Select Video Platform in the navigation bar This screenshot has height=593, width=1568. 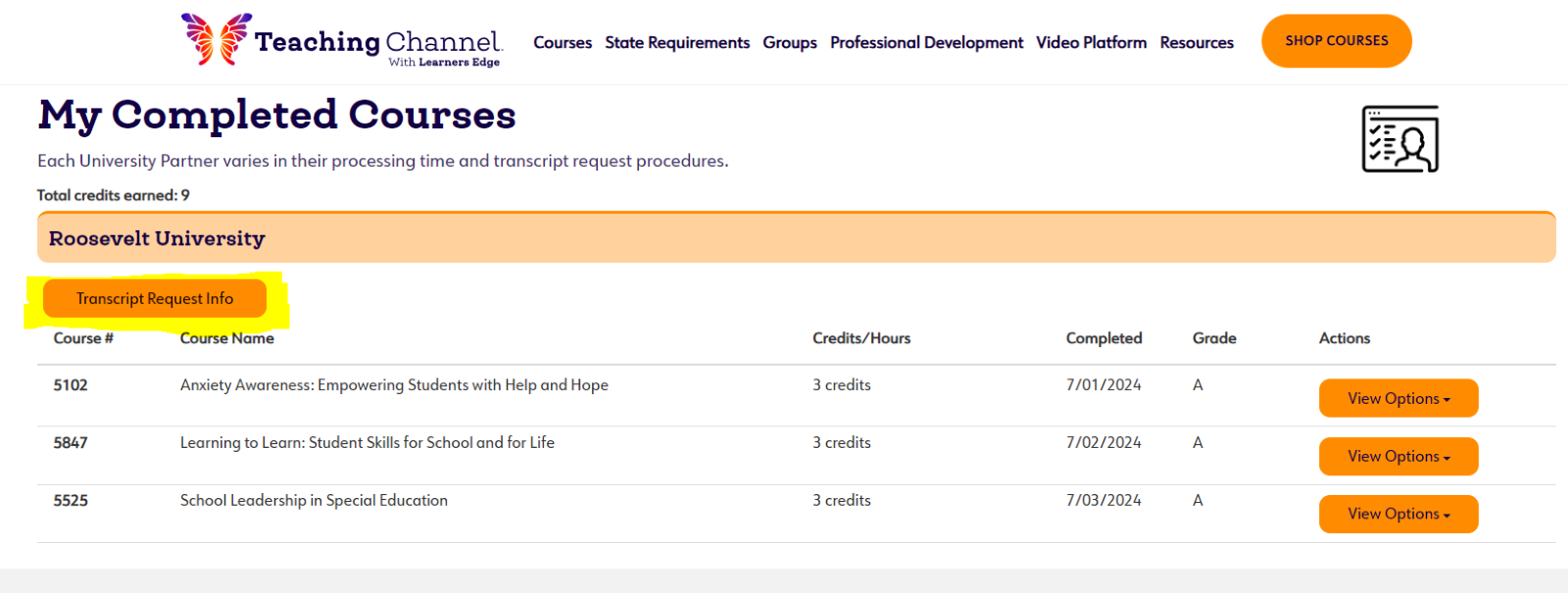[x=1092, y=42]
